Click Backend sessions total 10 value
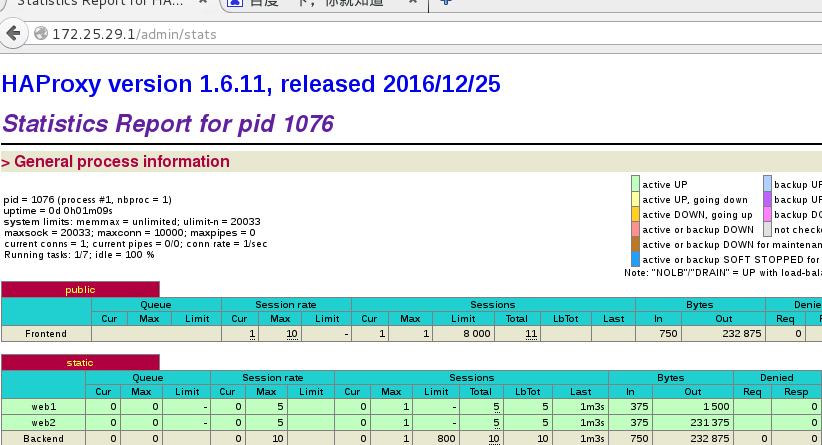Viewport: 822px width, 445px height. click(x=494, y=438)
